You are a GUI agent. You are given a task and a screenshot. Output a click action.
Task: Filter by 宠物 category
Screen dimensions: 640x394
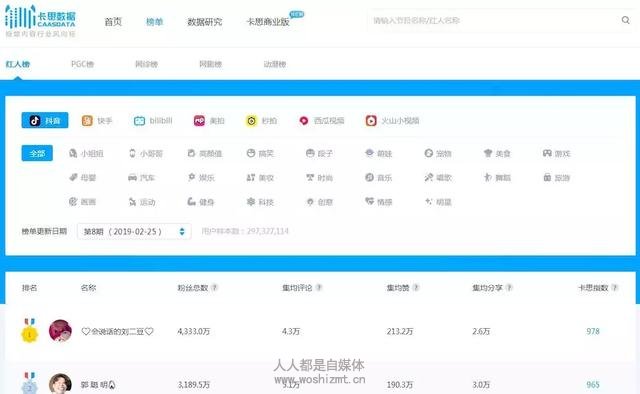point(438,154)
